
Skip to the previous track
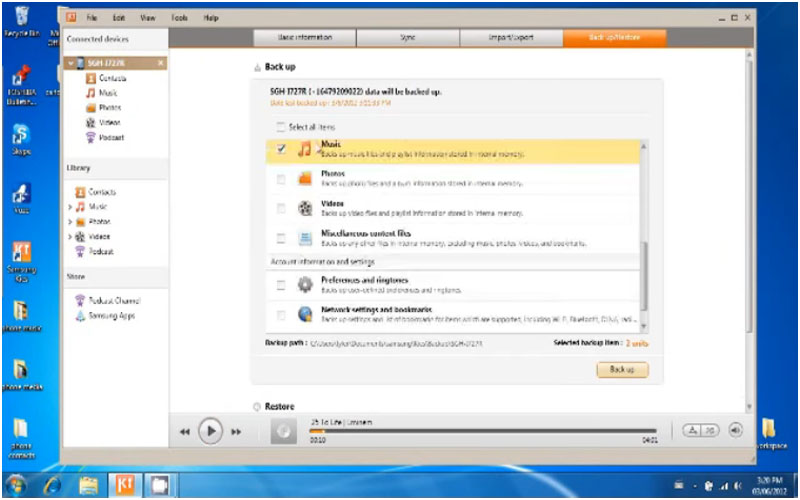click(185, 432)
